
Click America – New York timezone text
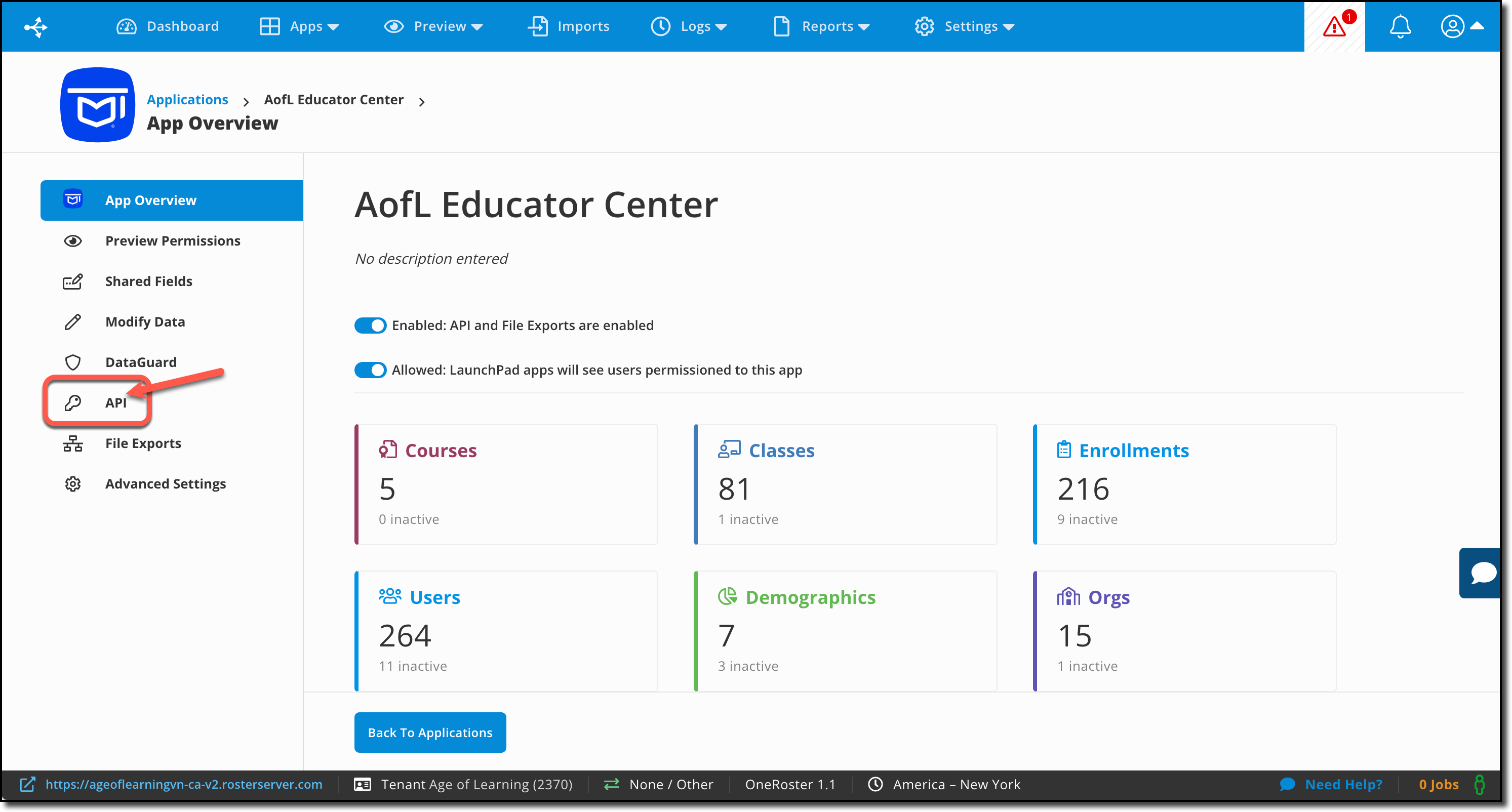[x=957, y=785]
